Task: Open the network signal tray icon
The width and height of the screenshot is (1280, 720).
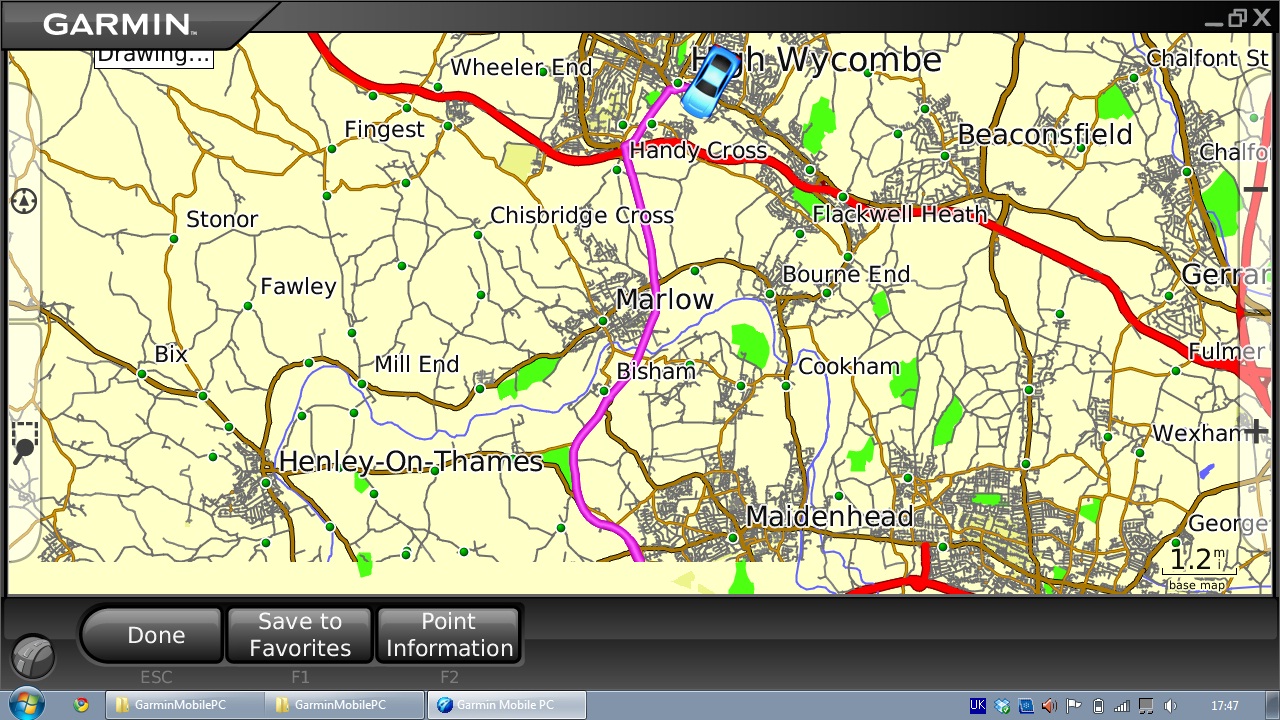Action: click(1122, 706)
